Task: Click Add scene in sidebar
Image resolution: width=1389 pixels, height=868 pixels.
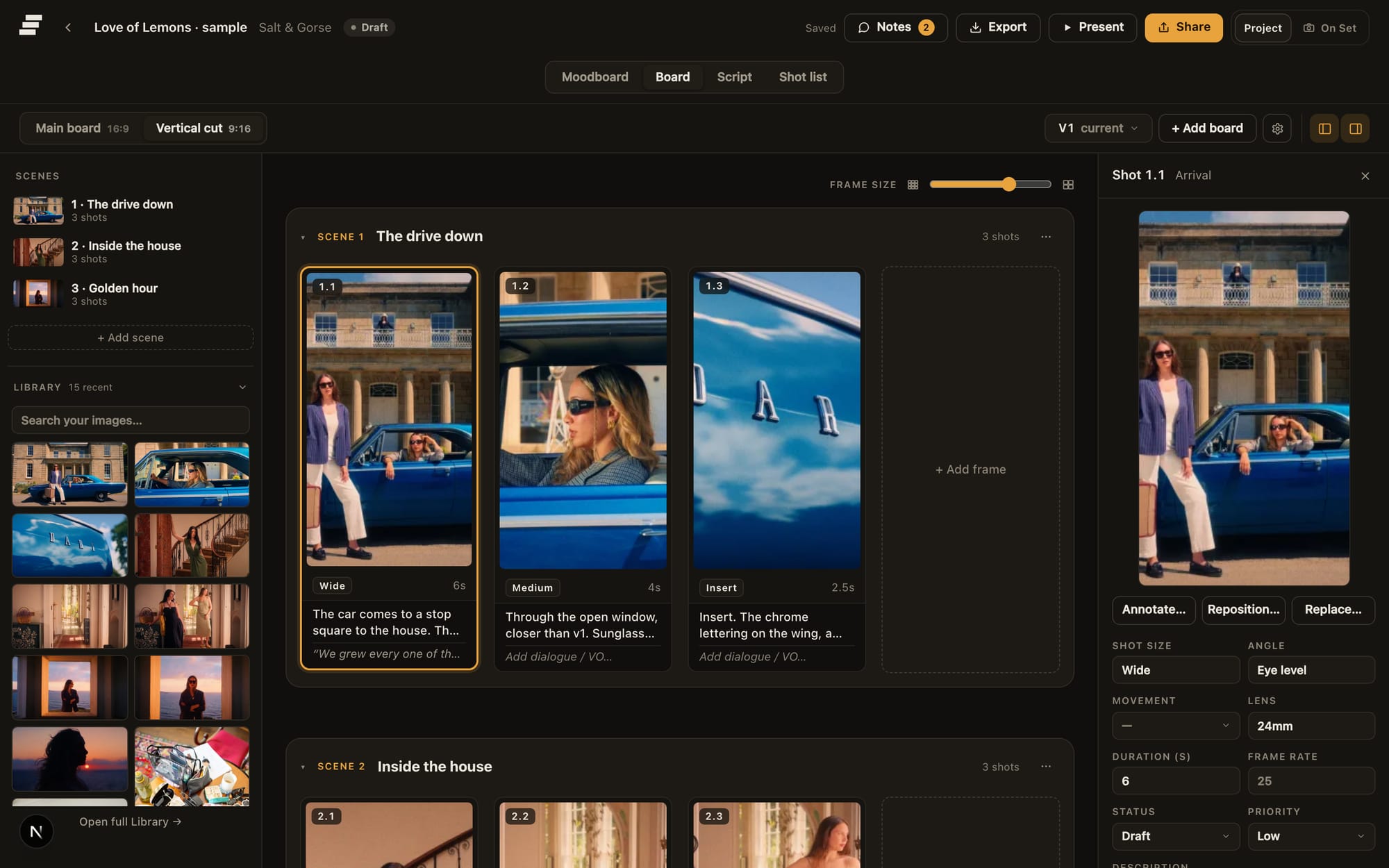Action: coord(131,337)
